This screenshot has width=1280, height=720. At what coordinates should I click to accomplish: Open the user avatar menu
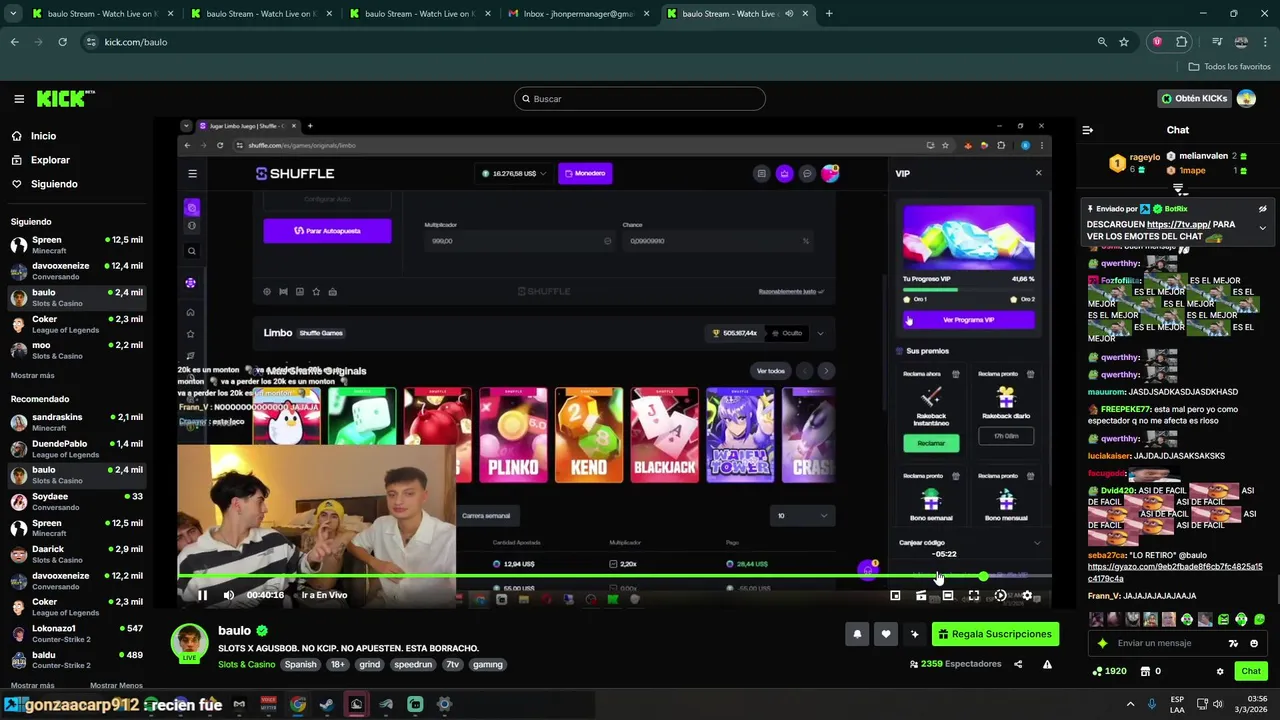1246,99
